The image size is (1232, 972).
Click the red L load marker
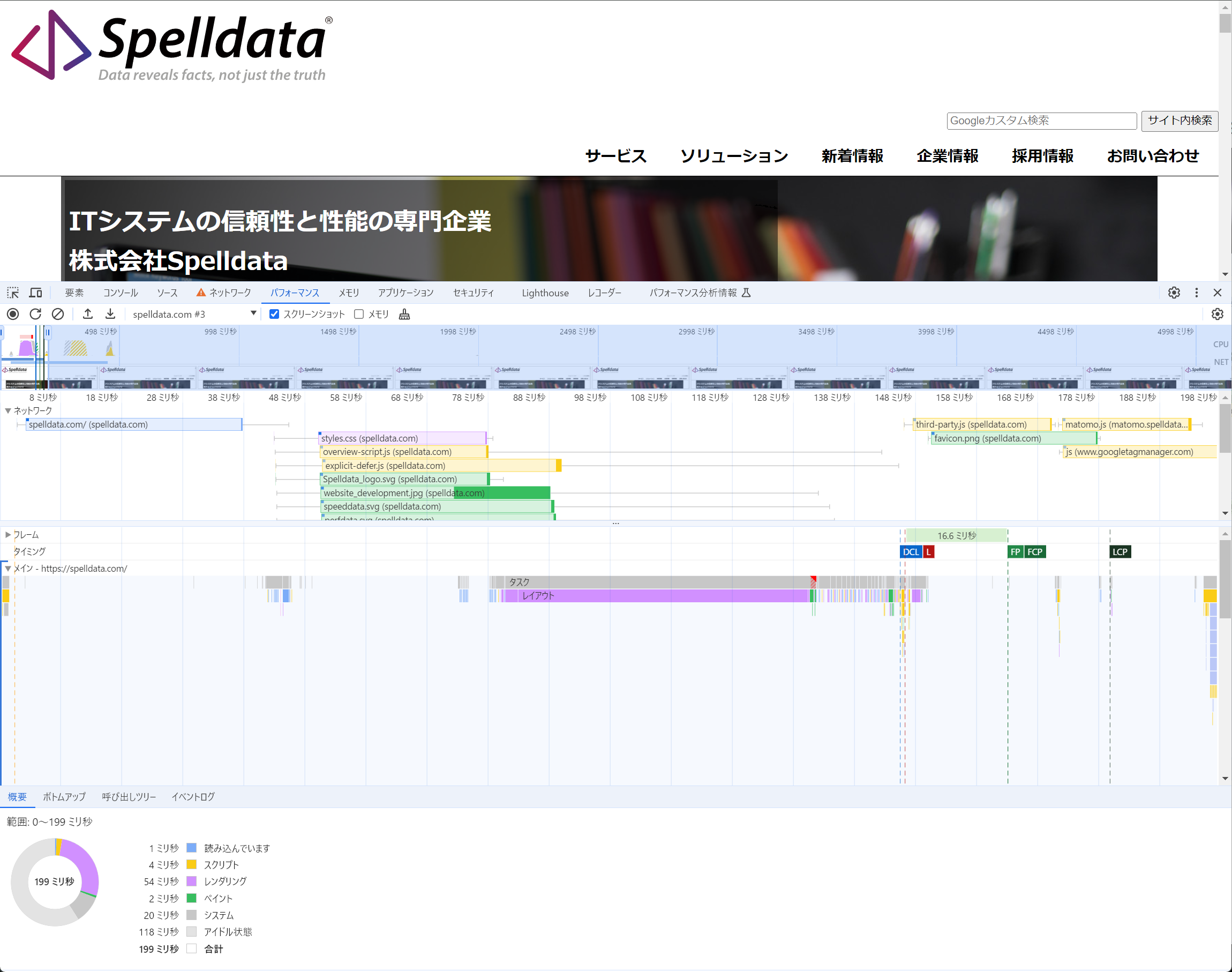click(928, 552)
